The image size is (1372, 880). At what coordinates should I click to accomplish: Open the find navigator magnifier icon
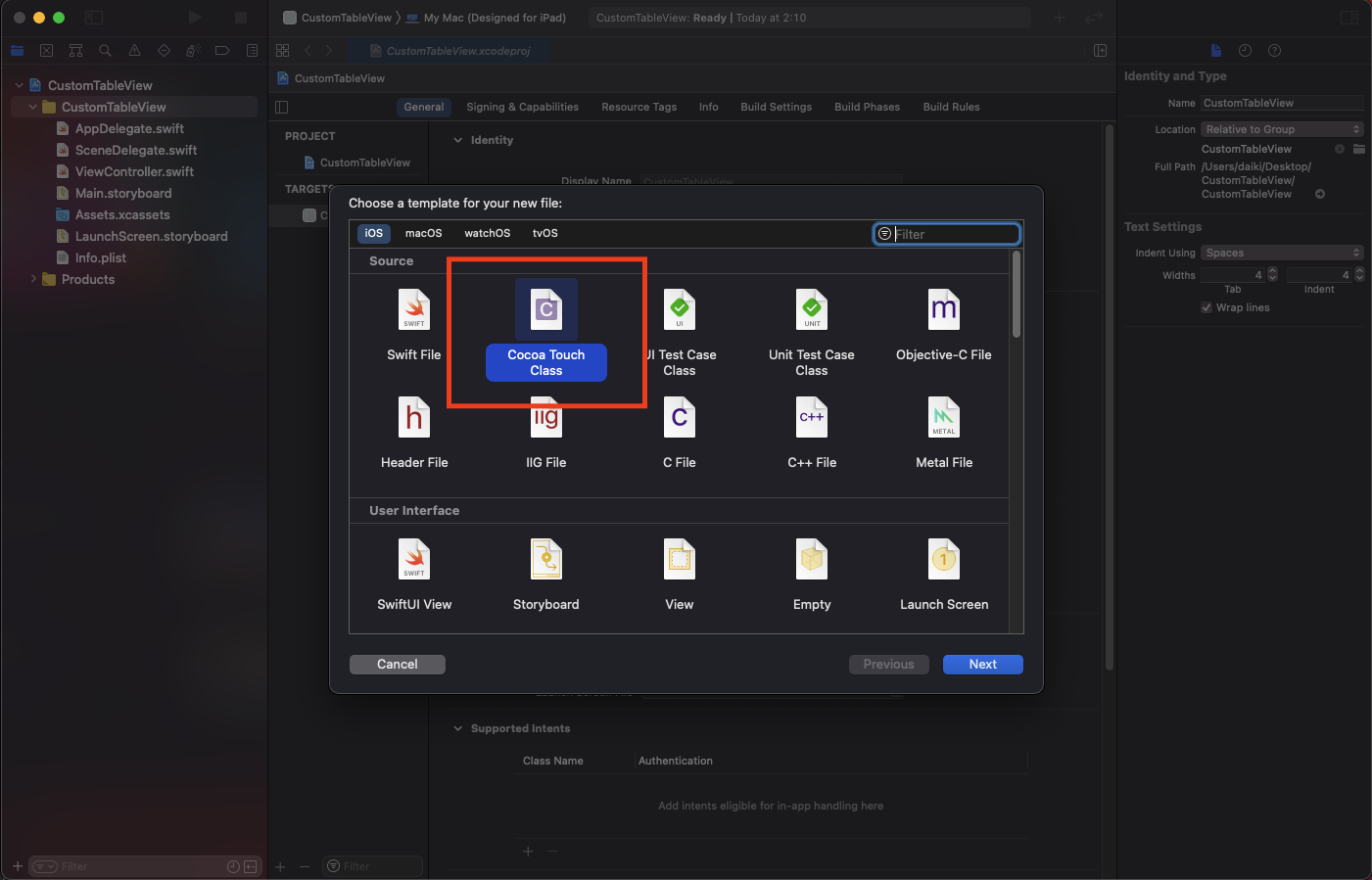point(105,50)
